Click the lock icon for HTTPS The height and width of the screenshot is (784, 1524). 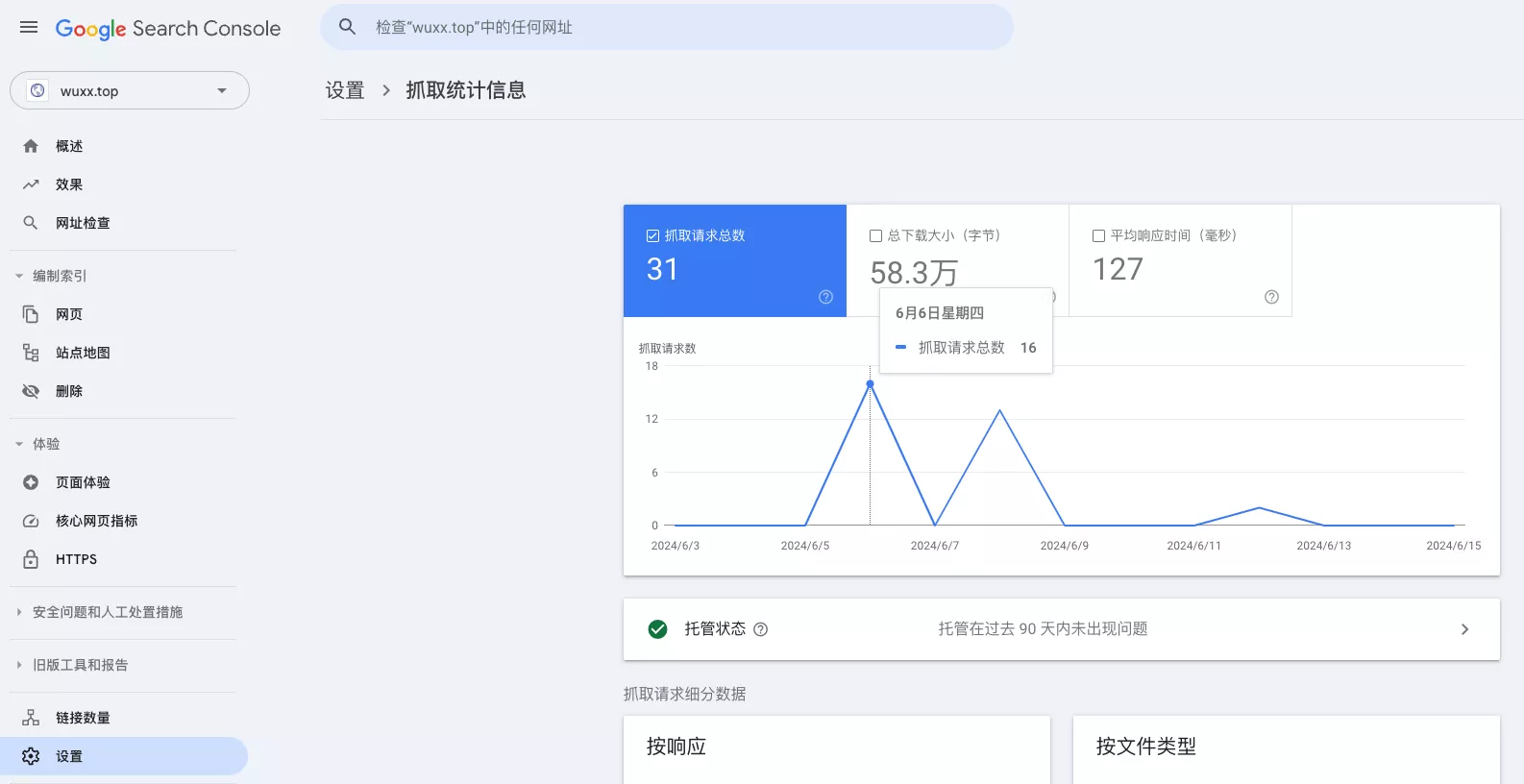click(x=31, y=559)
